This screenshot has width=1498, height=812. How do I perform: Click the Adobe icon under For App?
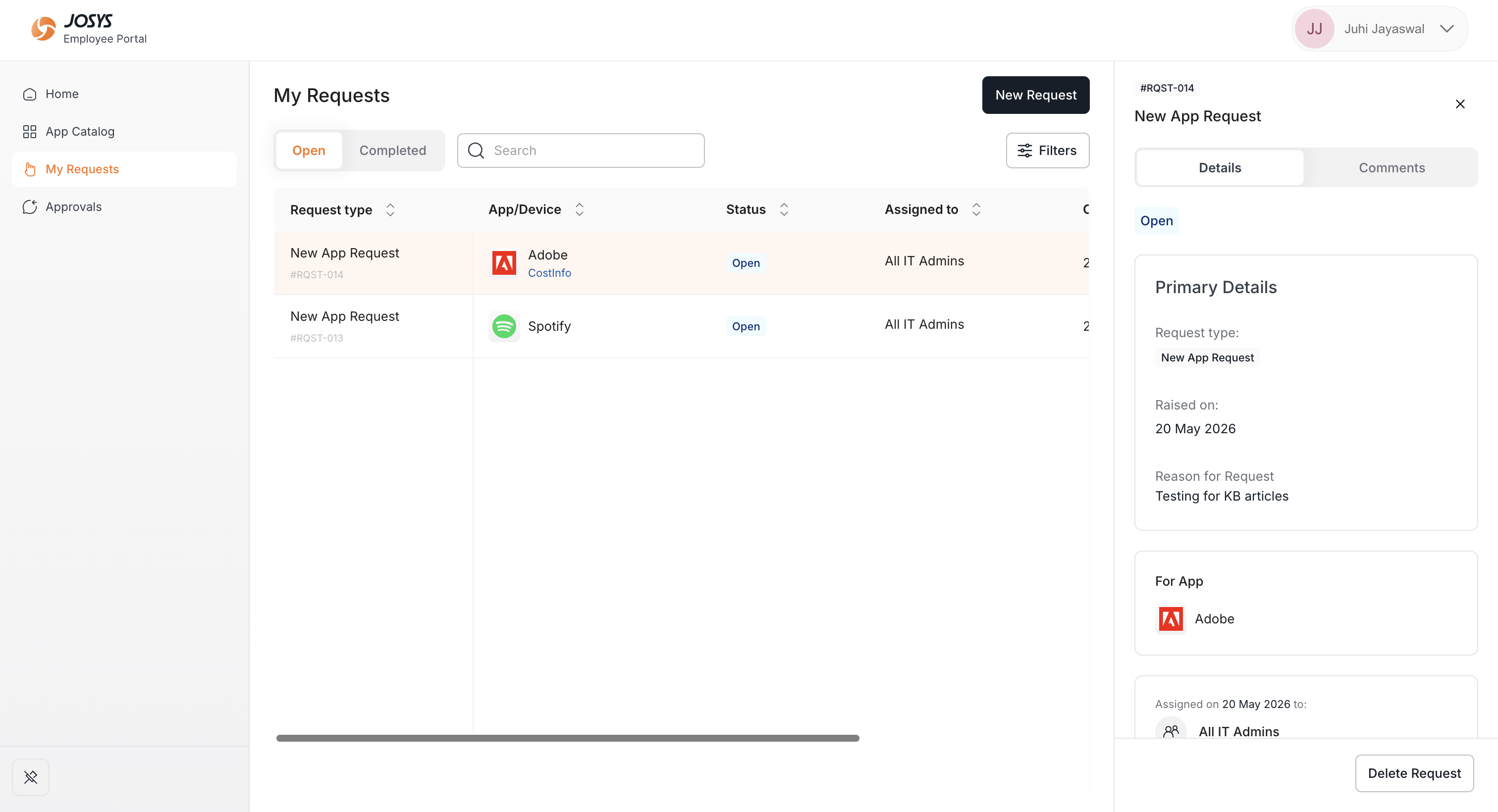tap(1171, 618)
